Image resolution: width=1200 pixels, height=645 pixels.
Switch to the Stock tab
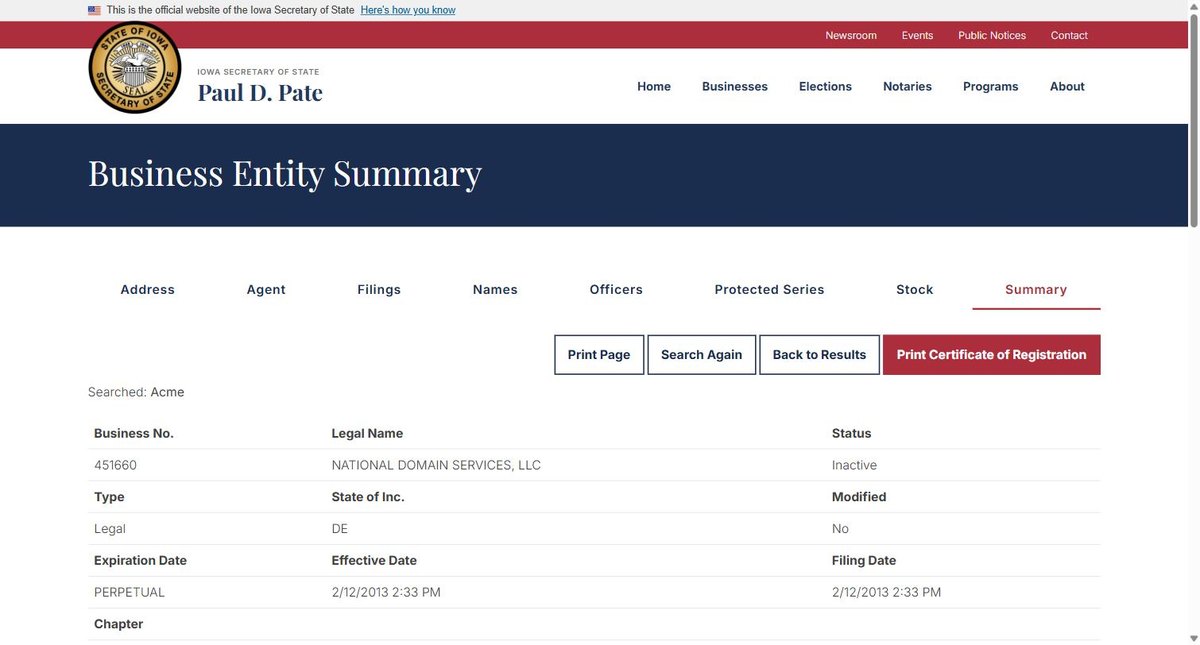[x=914, y=290]
